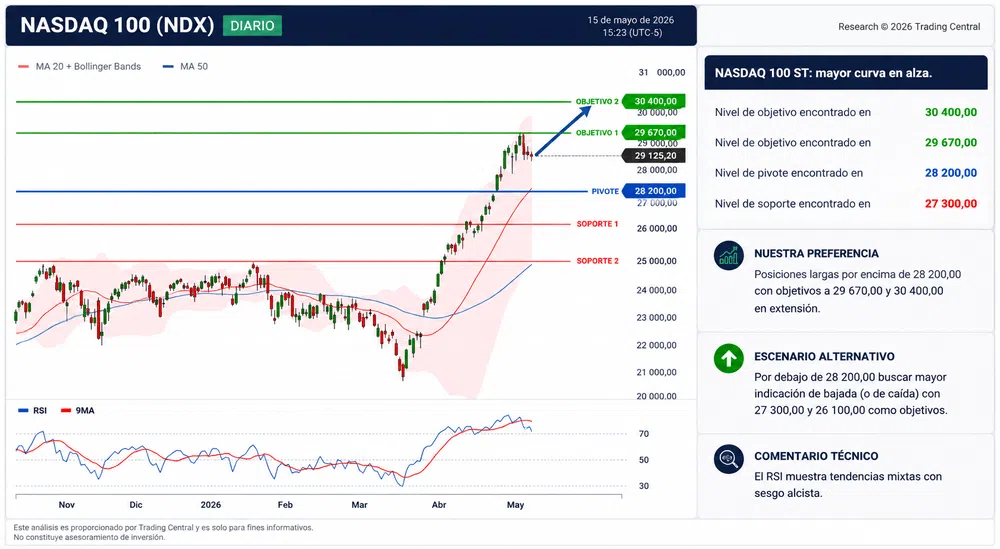Select the MA 20 + Bollinger Bands legend label
Viewport: 1000px width, 549px height.
coord(88,66)
